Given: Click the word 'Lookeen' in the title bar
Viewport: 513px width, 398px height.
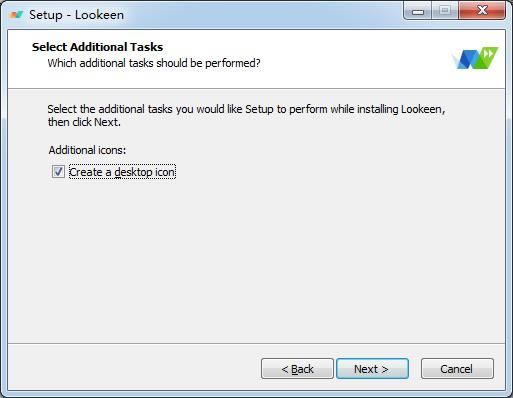Looking at the screenshot, I should tap(99, 15).
